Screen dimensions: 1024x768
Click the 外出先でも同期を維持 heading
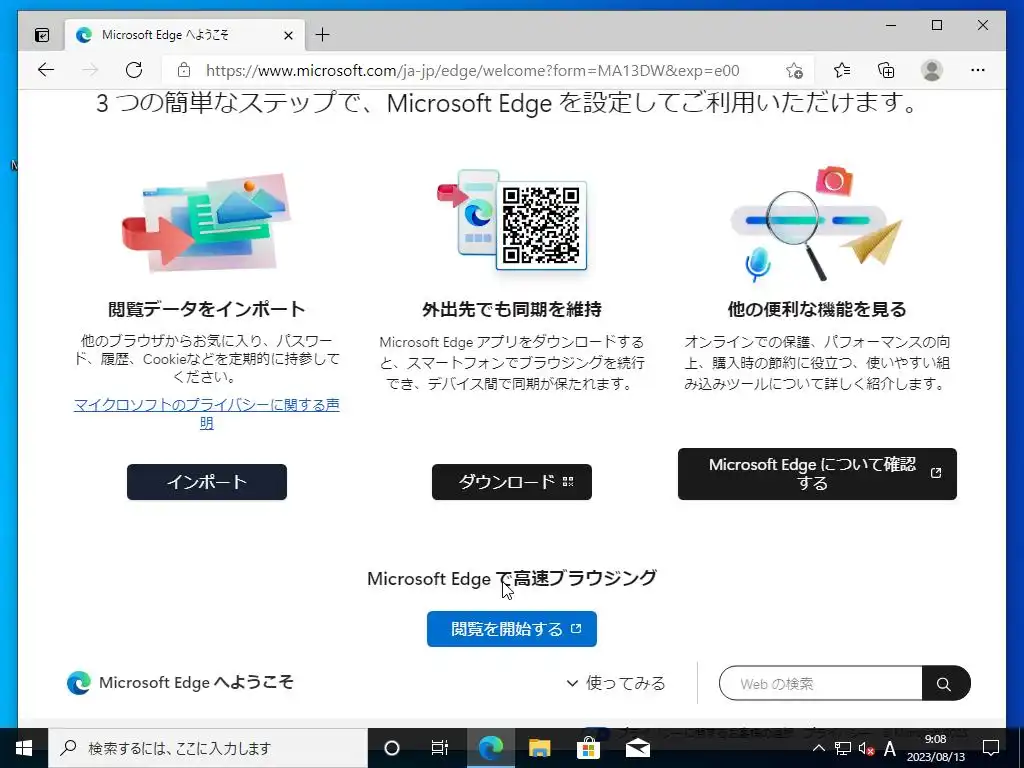tap(511, 309)
